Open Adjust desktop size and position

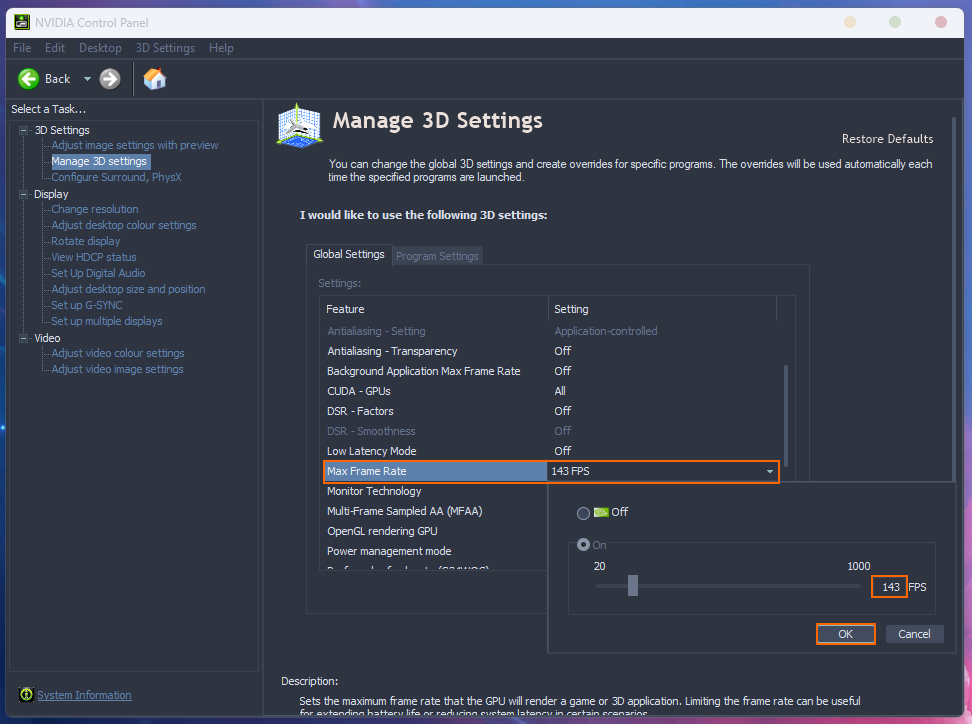[x=128, y=289]
